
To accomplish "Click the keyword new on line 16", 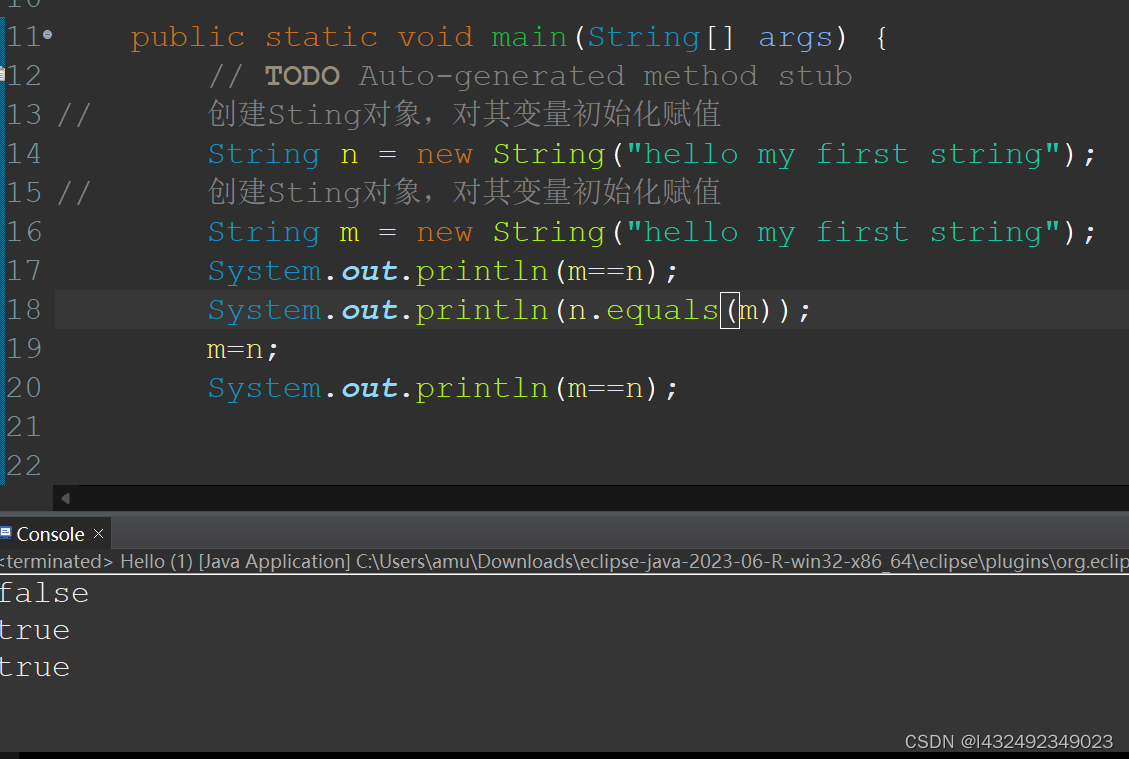I will [444, 231].
